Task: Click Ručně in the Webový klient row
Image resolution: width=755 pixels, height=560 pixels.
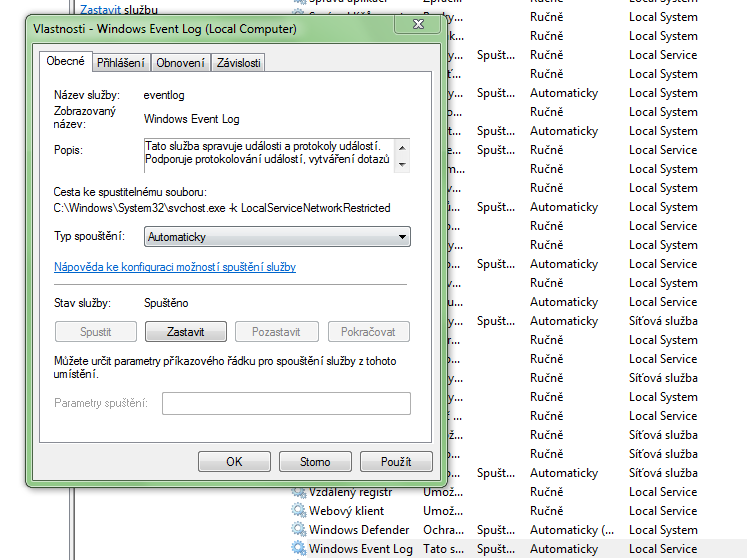Action: 547,510
